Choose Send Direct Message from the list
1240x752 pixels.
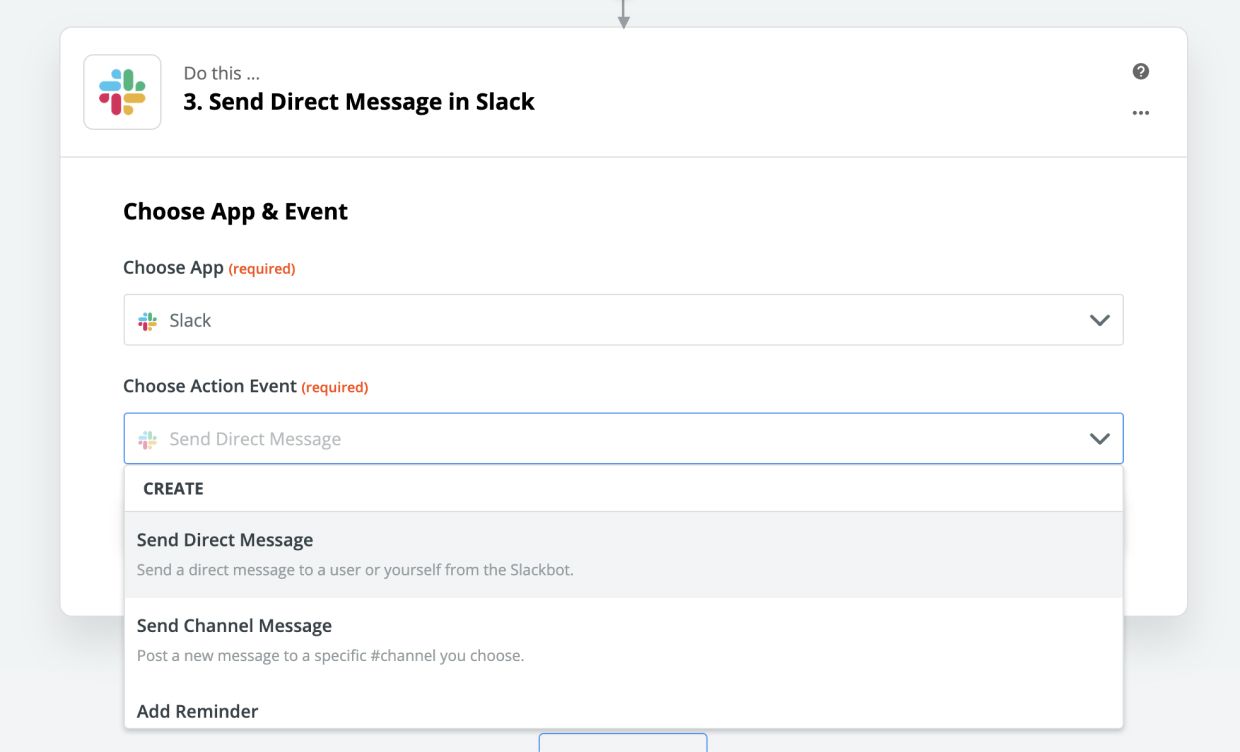point(623,555)
